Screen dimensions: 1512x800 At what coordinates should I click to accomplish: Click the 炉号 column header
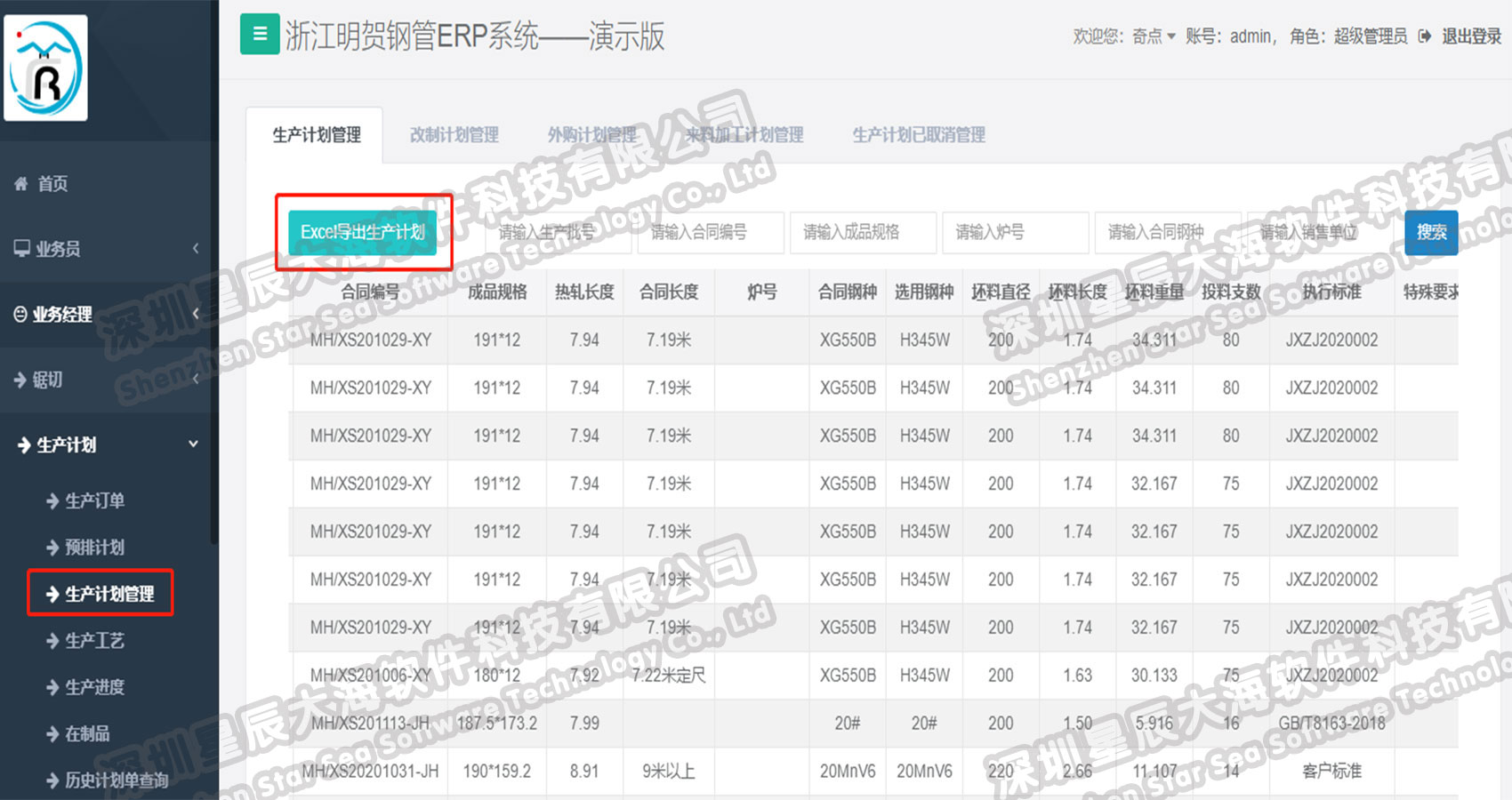click(x=761, y=292)
